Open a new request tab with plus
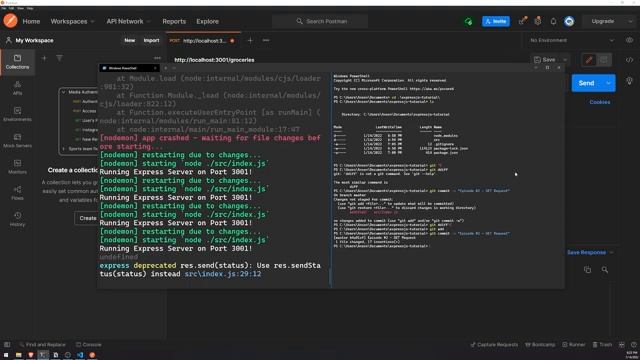Screen dimensions: 640x360 coord(250,40)
